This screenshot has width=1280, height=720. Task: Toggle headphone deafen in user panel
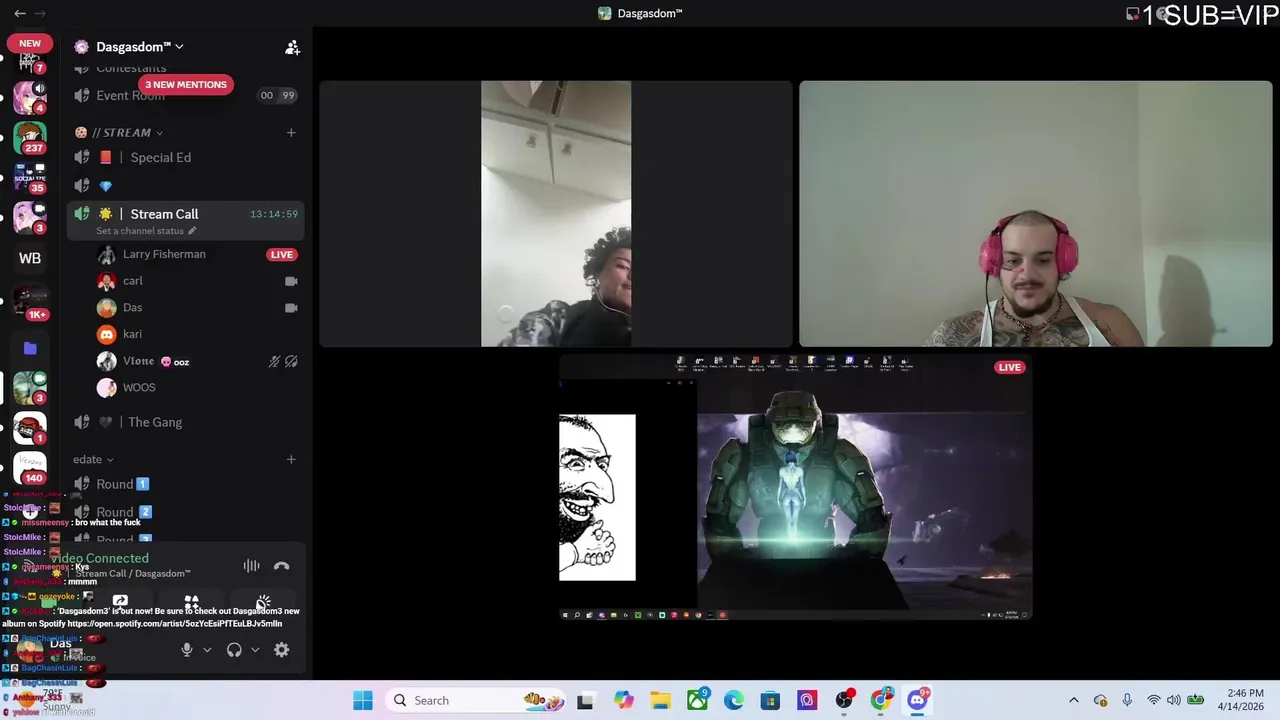(234, 650)
